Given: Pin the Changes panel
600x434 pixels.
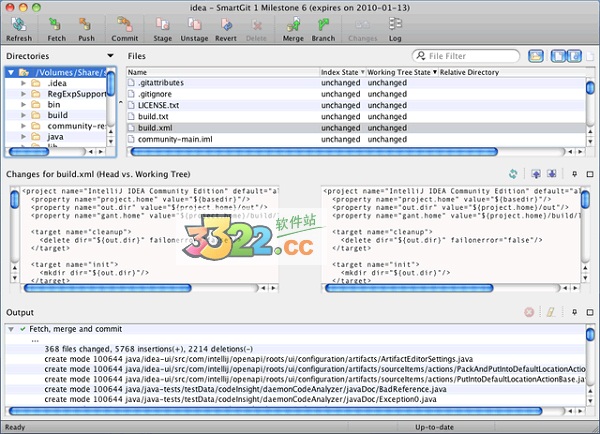Looking at the screenshot, I should point(574,174).
